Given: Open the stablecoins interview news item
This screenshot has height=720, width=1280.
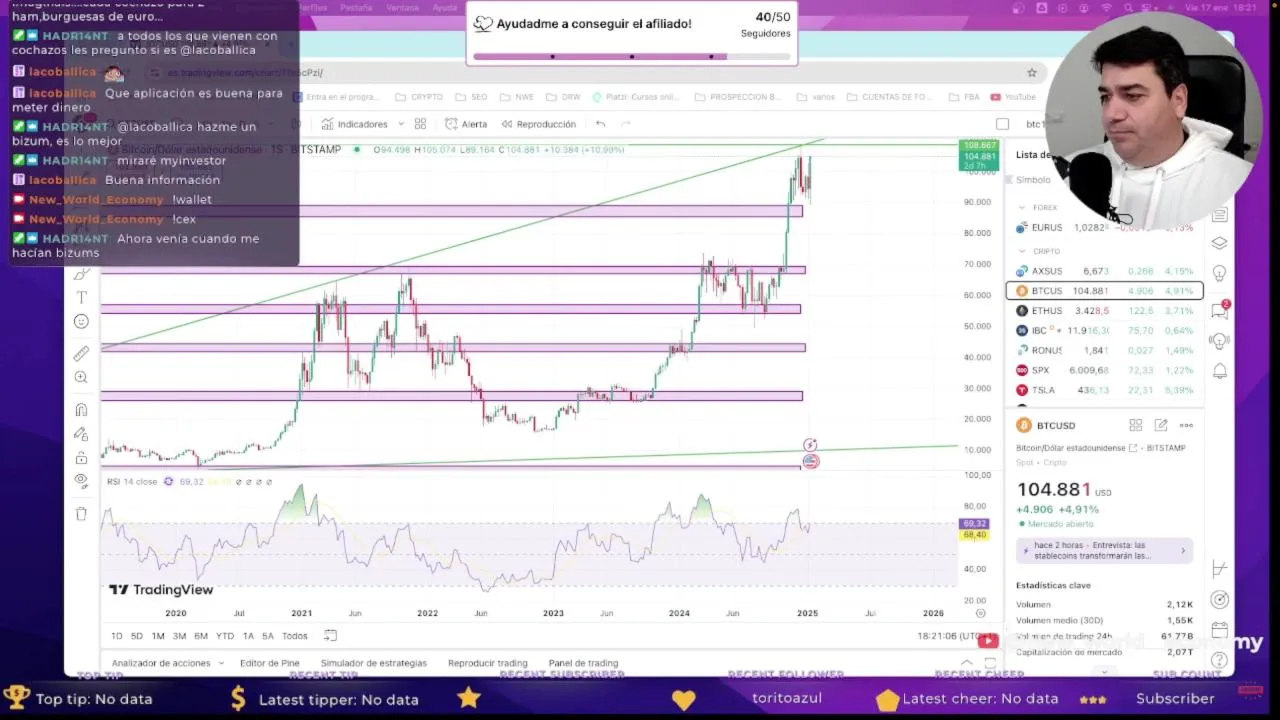Looking at the screenshot, I should [x=1104, y=551].
